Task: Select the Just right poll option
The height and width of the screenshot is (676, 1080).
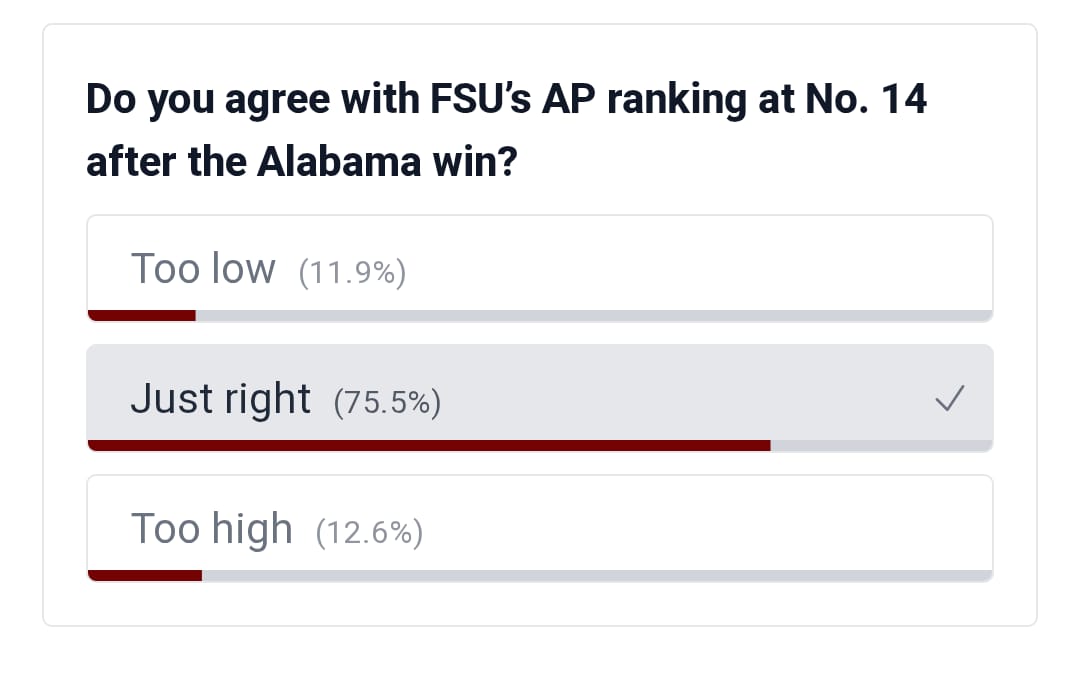Action: pos(540,398)
